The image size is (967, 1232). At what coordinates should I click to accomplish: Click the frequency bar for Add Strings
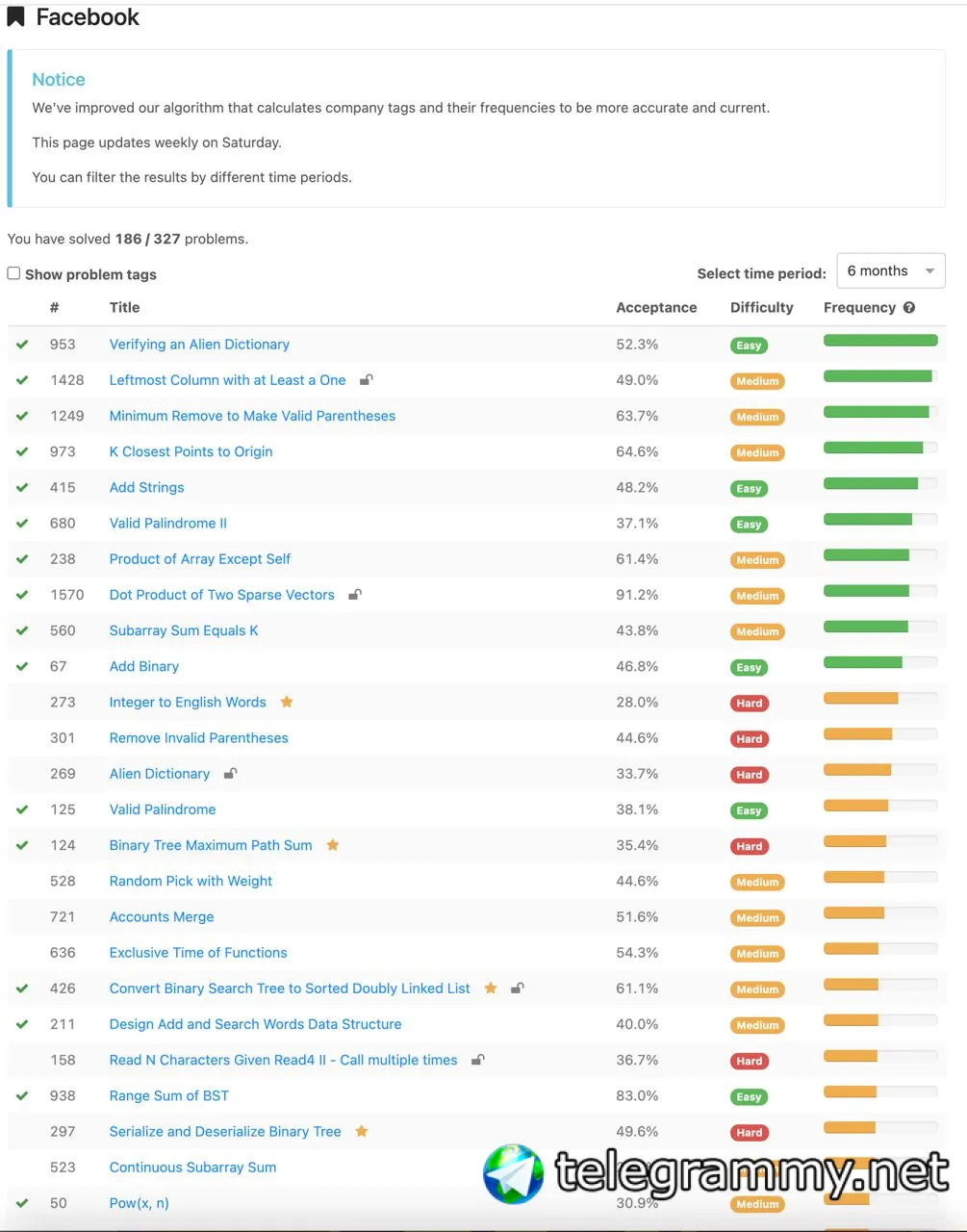880,483
